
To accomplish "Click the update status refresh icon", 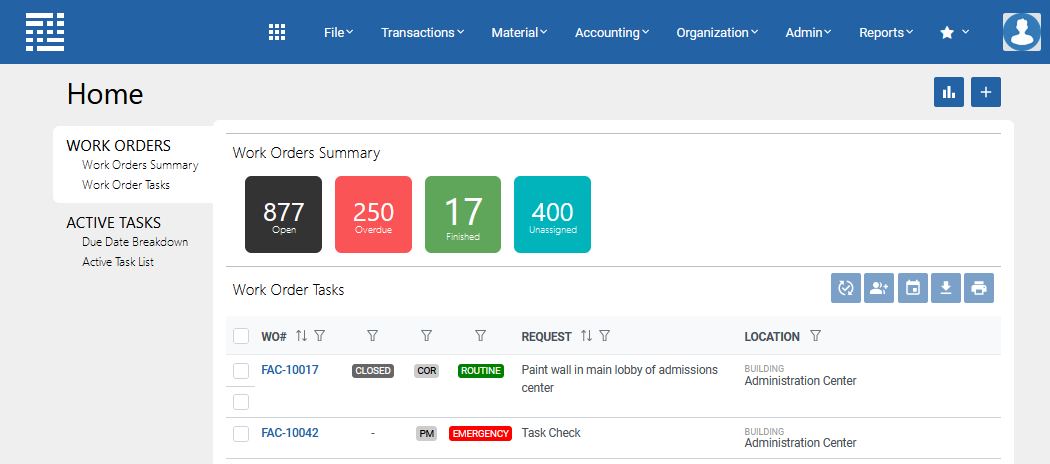I will [846, 288].
